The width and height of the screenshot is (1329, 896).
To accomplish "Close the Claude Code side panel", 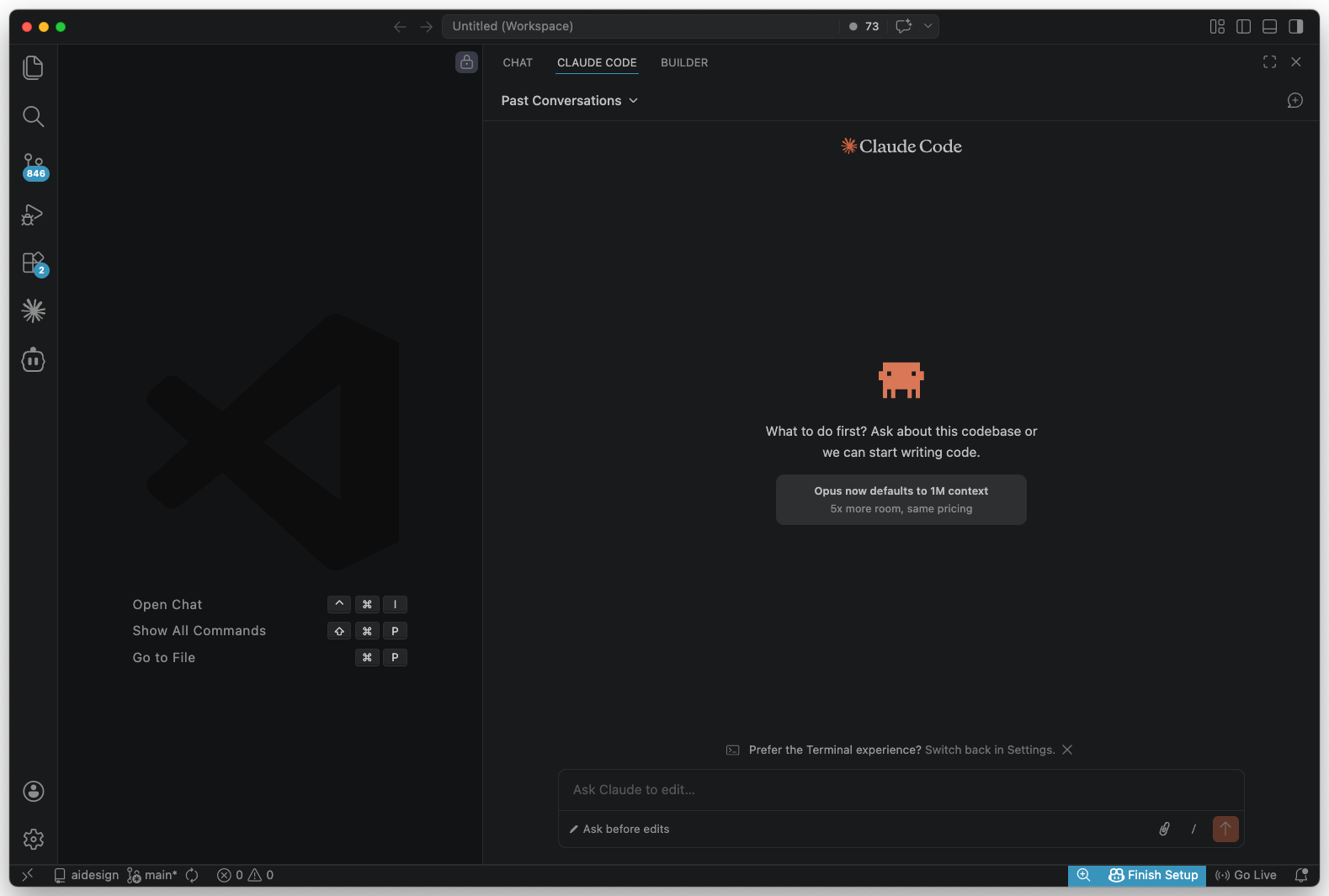I will 1296,62.
